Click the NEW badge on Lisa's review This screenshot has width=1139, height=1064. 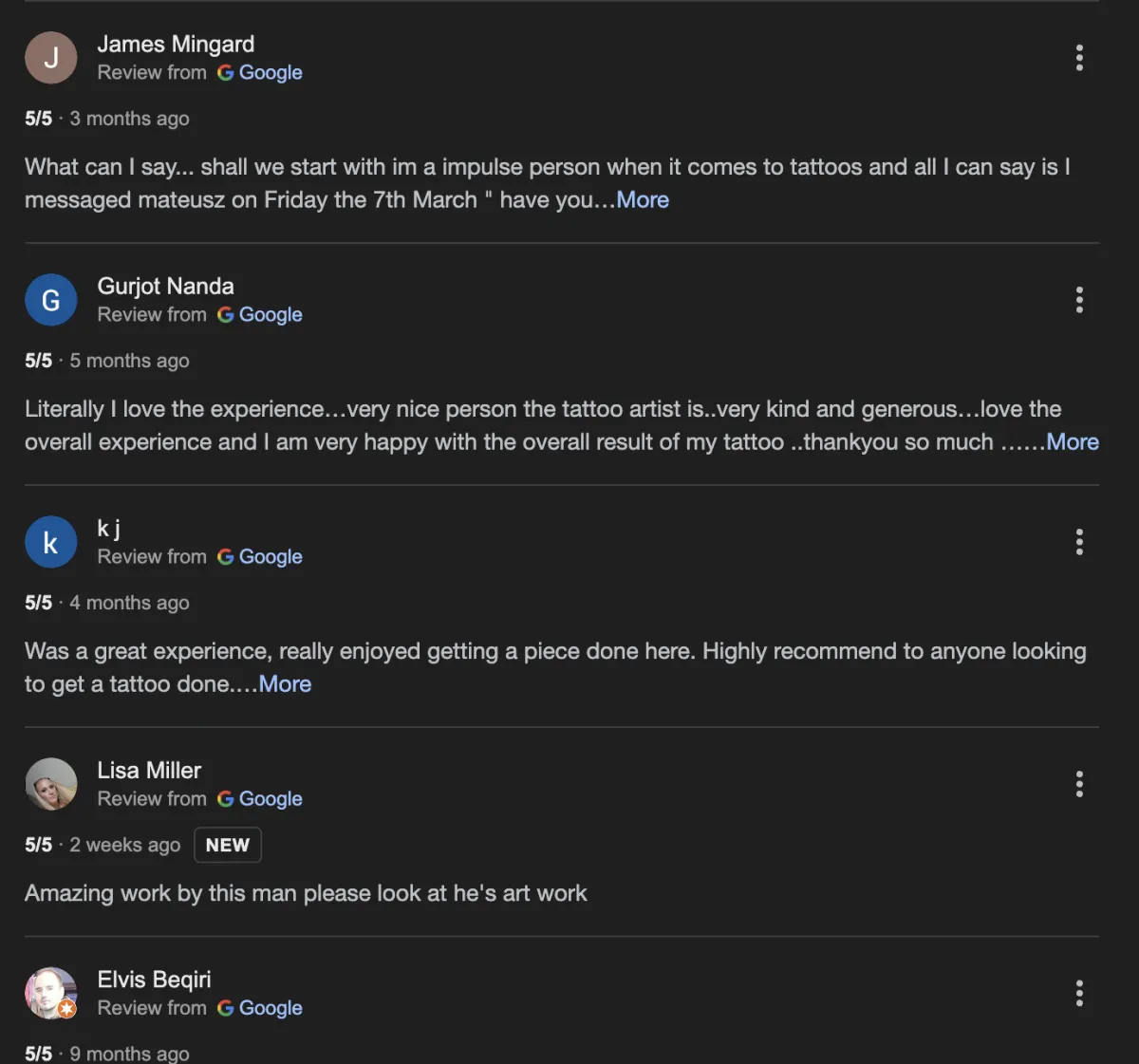228,845
